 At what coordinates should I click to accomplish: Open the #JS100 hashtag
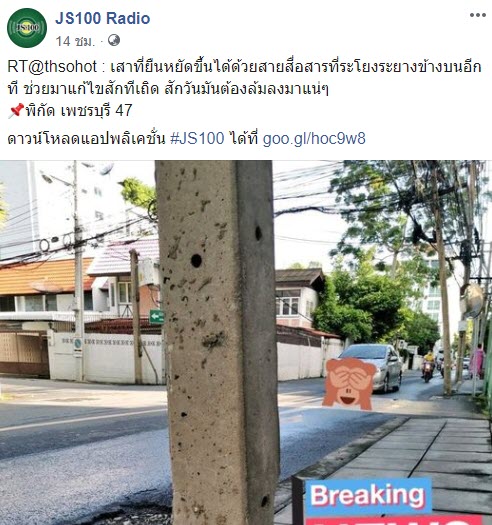[197, 138]
